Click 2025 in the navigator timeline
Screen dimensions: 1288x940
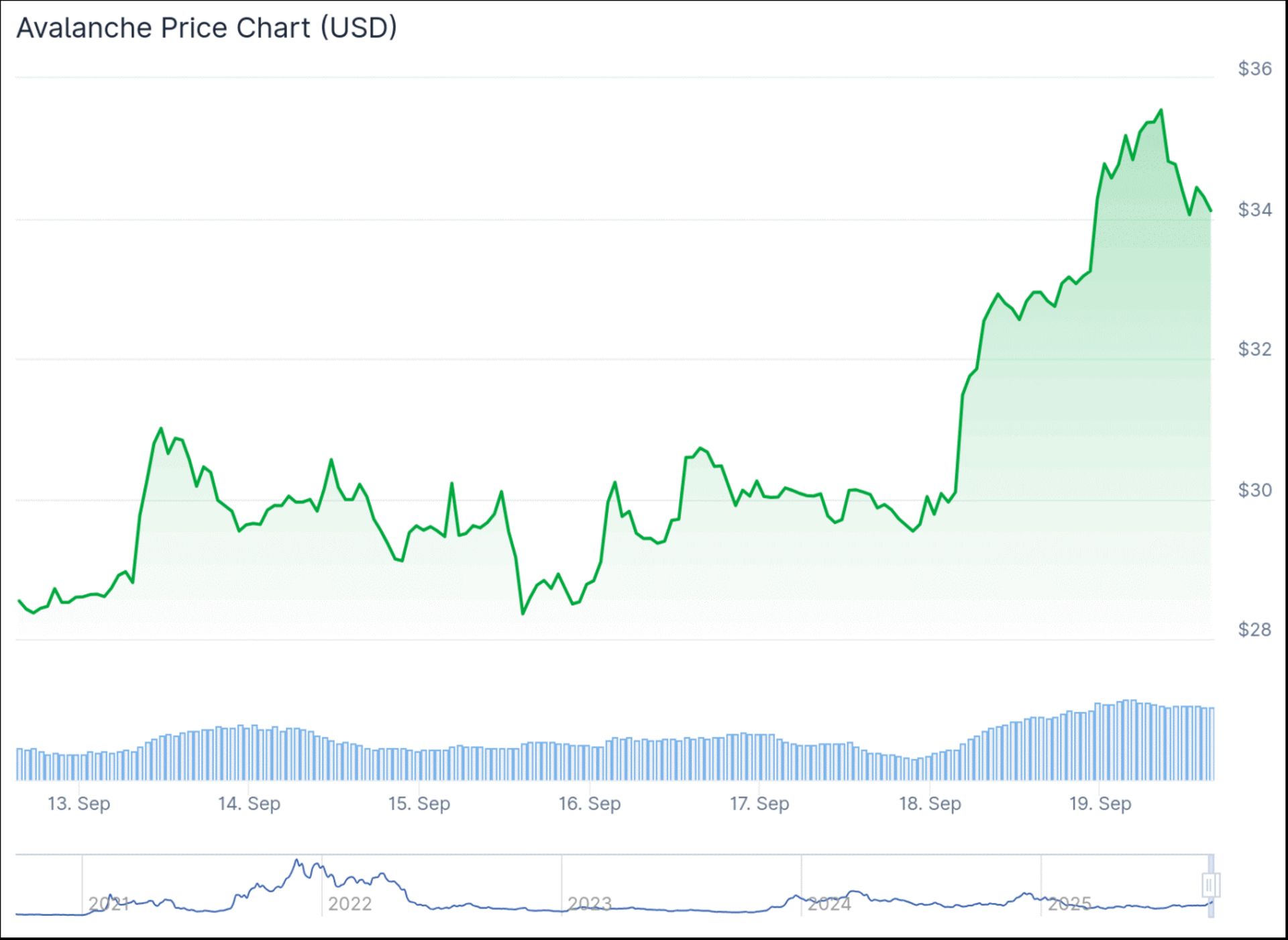click(x=1070, y=904)
